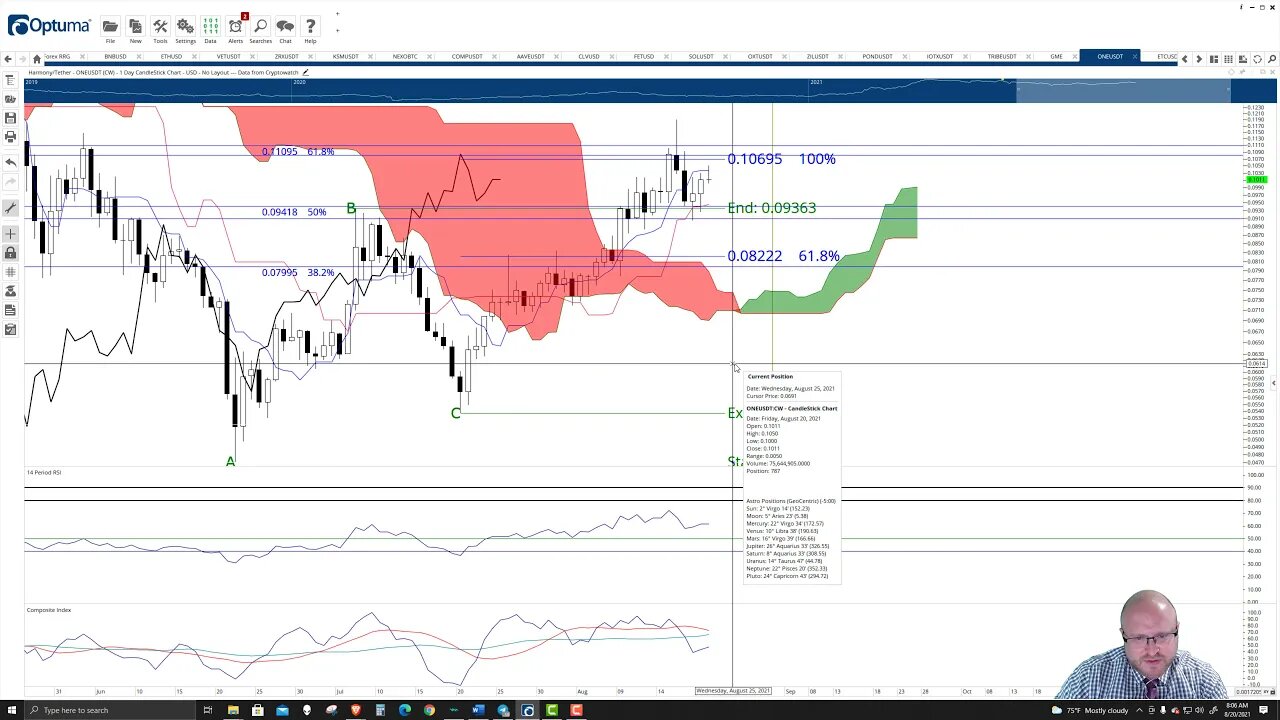Click the green current price tag on the scale
This screenshot has height=720, width=1280.
(1255, 179)
